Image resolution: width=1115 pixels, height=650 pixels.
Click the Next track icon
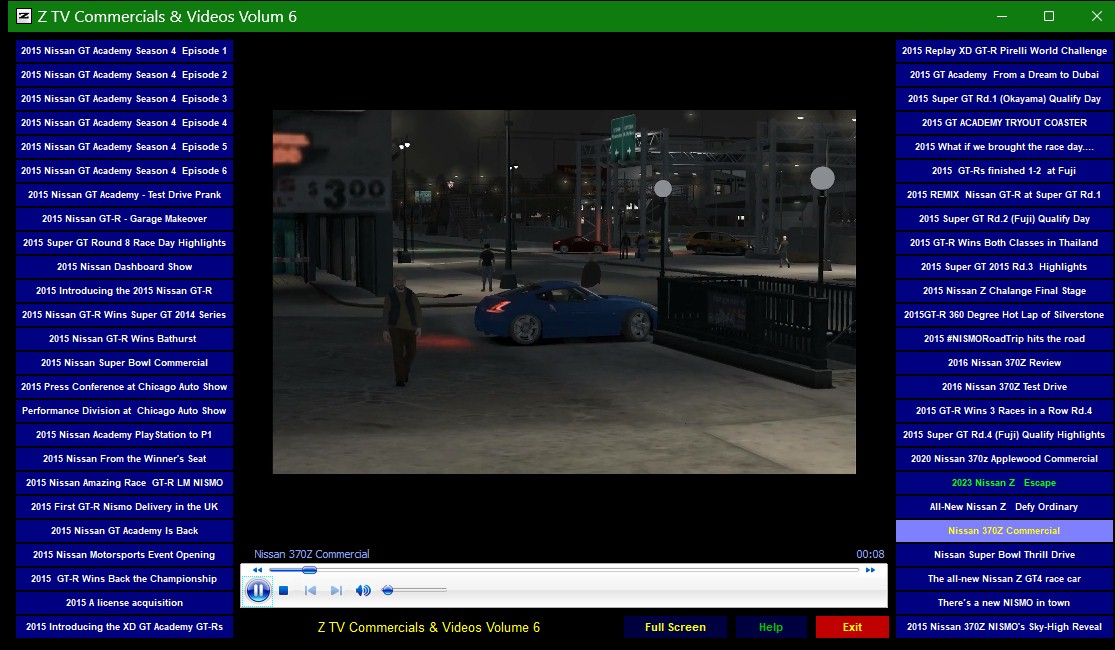click(336, 591)
